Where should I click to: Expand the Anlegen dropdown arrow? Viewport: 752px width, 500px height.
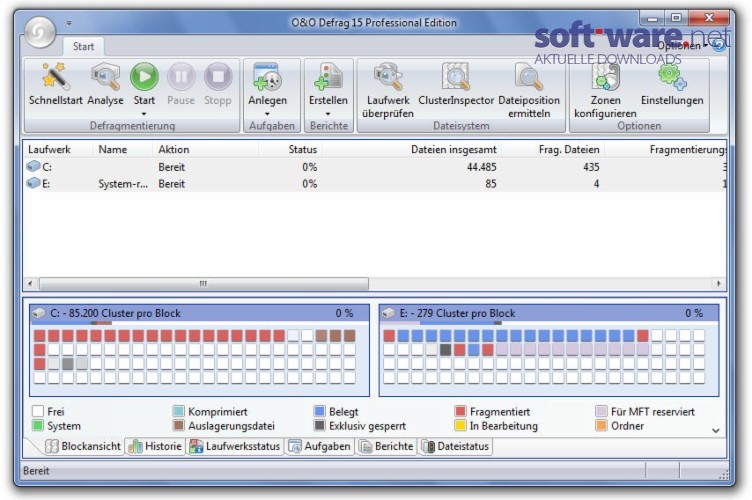267,114
